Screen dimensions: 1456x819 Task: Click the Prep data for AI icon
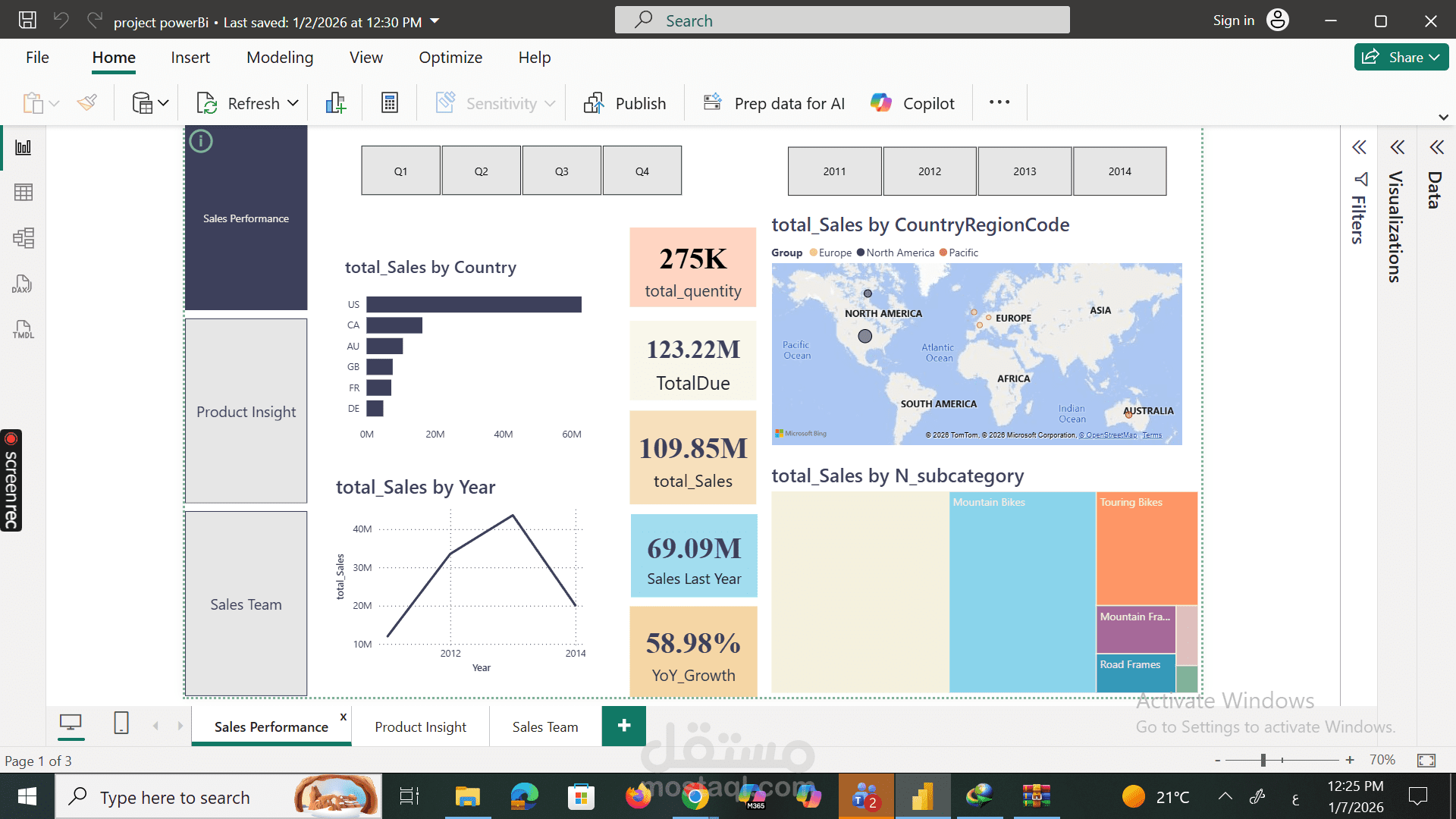pyautogui.click(x=711, y=101)
